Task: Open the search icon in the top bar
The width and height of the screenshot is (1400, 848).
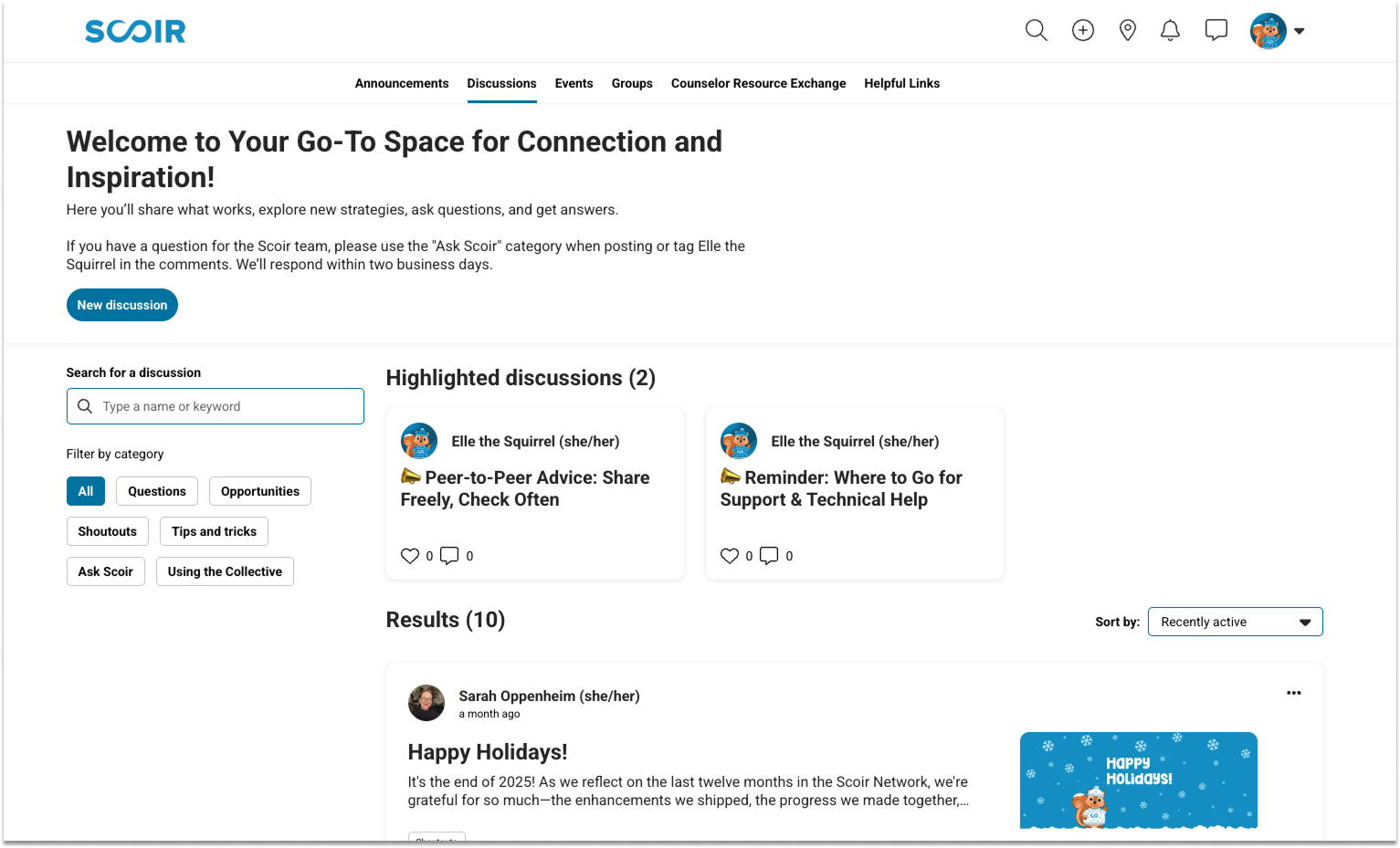Action: [x=1036, y=30]
